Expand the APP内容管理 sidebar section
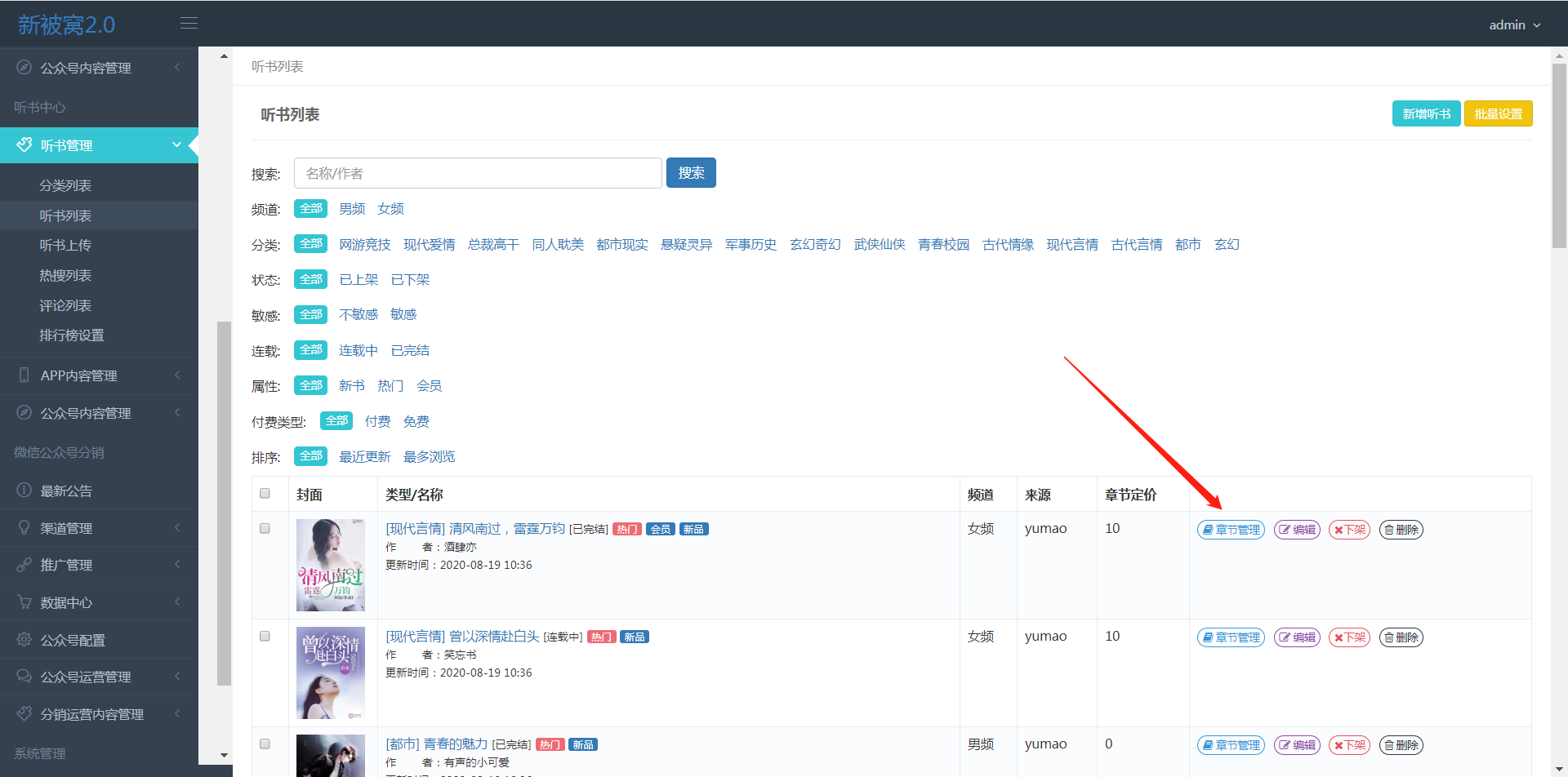1568x777 pixels. coord(177,375)
